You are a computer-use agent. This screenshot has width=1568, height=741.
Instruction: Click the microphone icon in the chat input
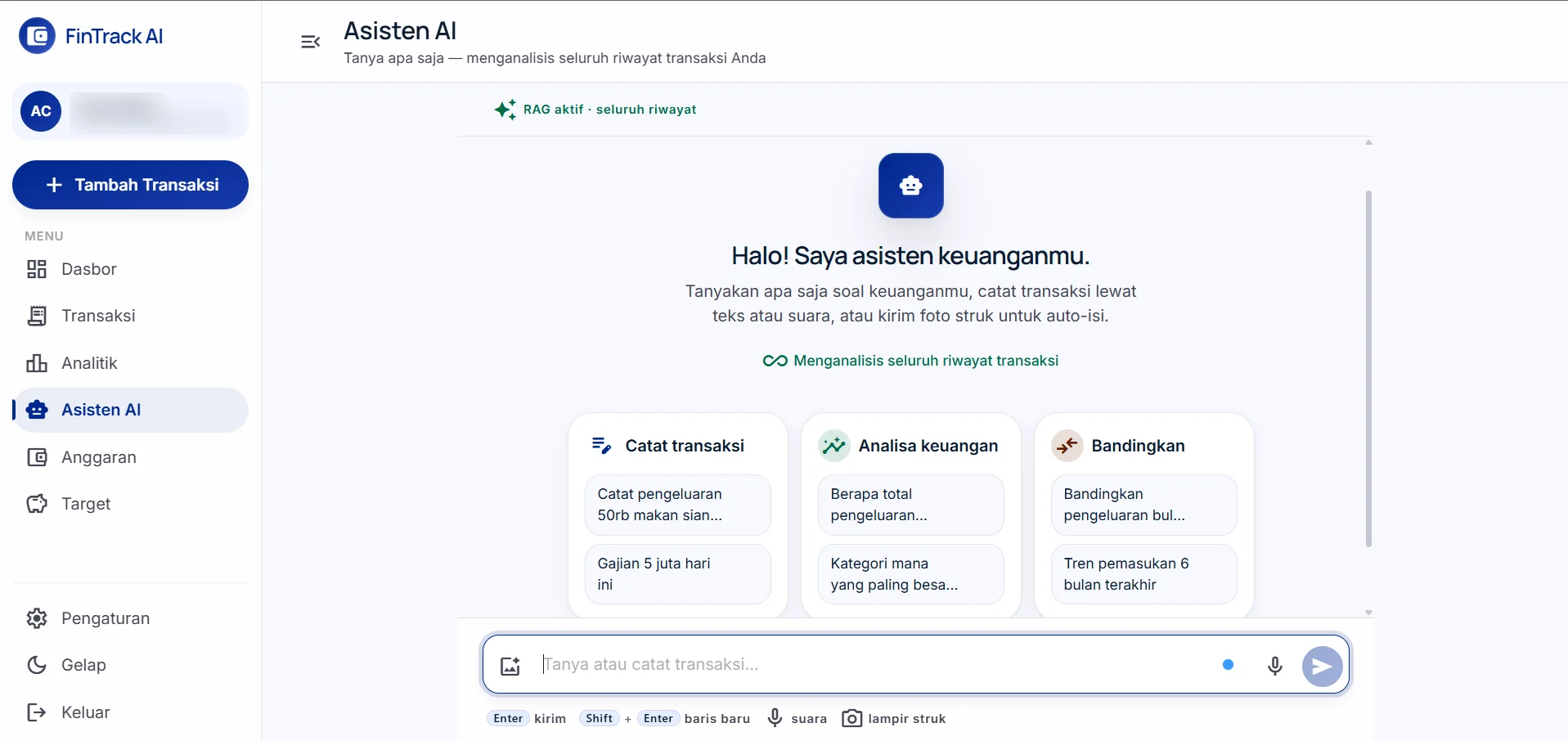click(1274, 666)
